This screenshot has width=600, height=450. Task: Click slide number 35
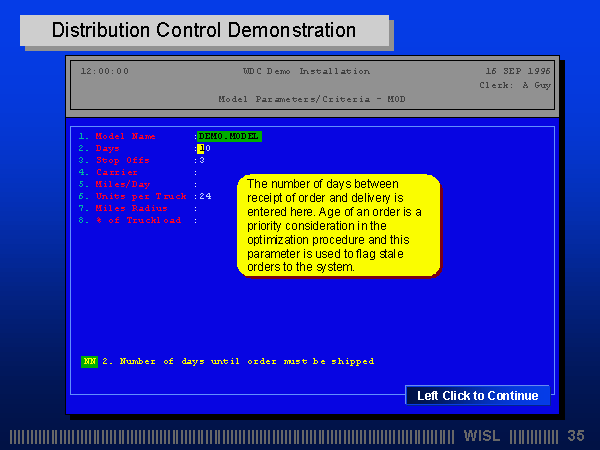click(576, 436)
